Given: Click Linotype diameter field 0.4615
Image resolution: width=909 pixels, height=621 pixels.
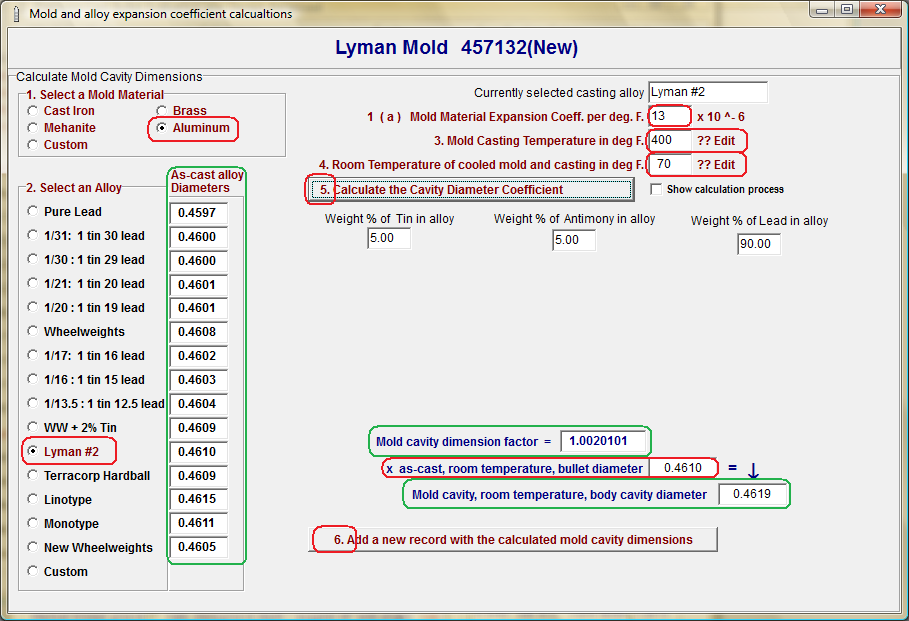Looking at the screenshot, I should tap(198, 499).
